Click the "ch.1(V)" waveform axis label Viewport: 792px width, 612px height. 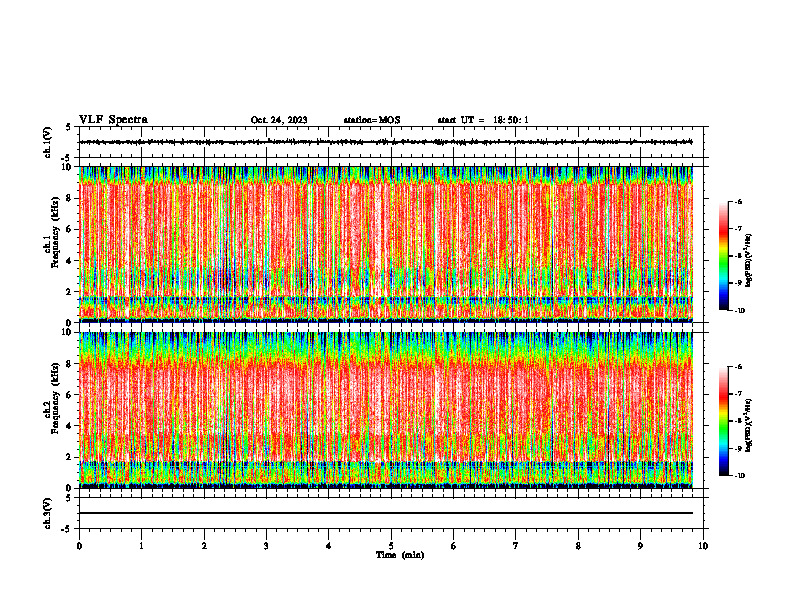(48, 142)
